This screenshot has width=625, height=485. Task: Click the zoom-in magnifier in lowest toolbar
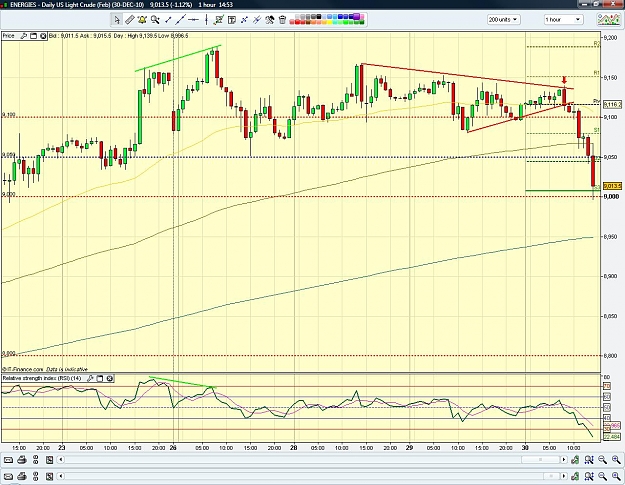[x=616, y=476]
